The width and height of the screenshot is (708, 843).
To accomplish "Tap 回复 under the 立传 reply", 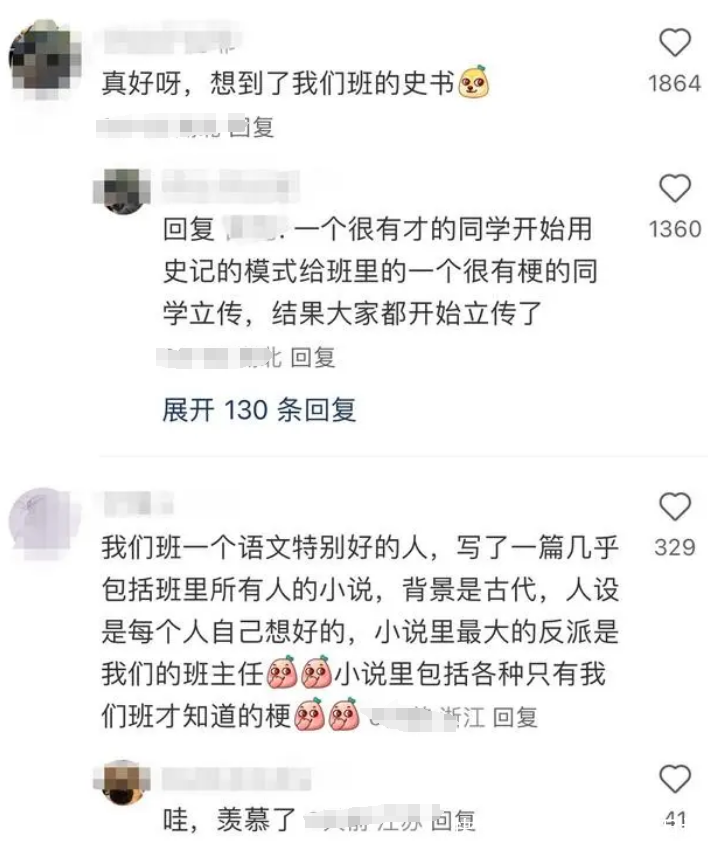I will (x=313, y=358).
